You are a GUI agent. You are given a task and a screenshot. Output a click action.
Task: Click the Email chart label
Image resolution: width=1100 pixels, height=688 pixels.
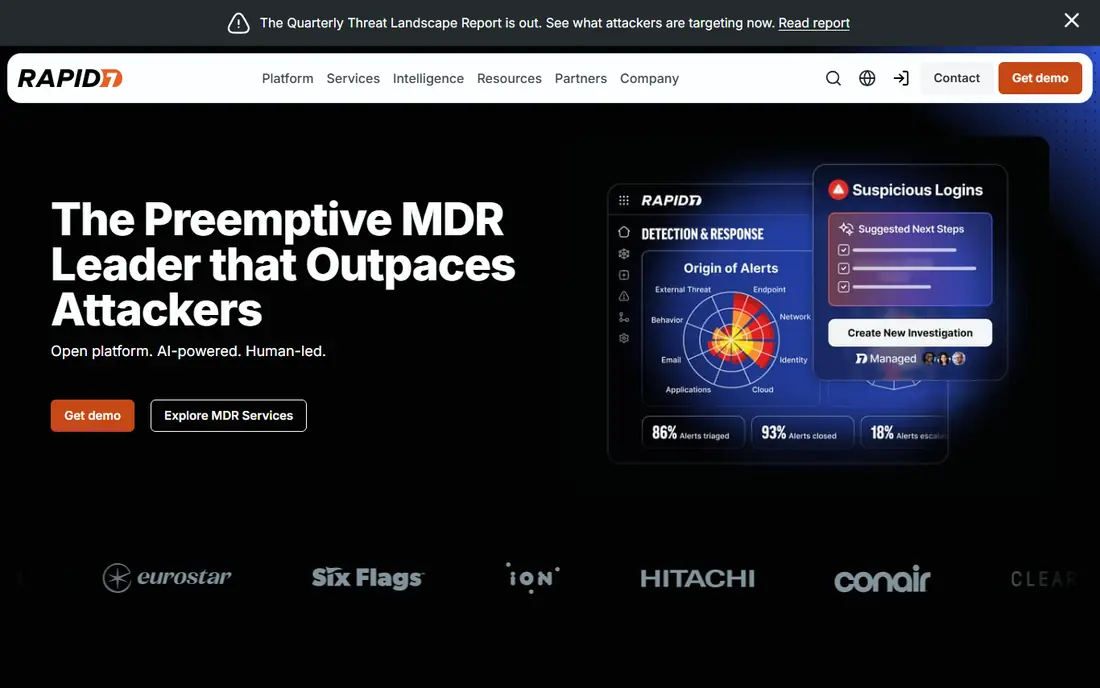click(x=671, y=360)
